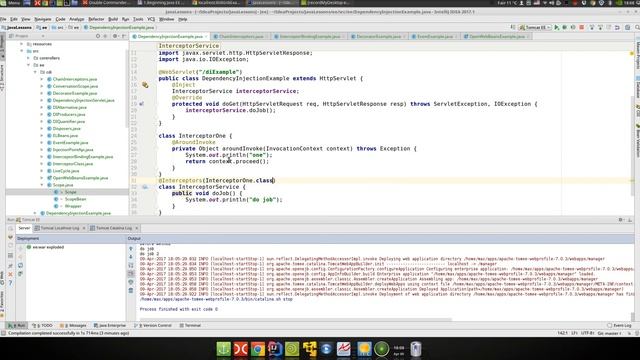Screen dimensions: 640x360
Task: Click the javaLessons breadcrumb in the navigation bar
Action: (x=17, y=27)
